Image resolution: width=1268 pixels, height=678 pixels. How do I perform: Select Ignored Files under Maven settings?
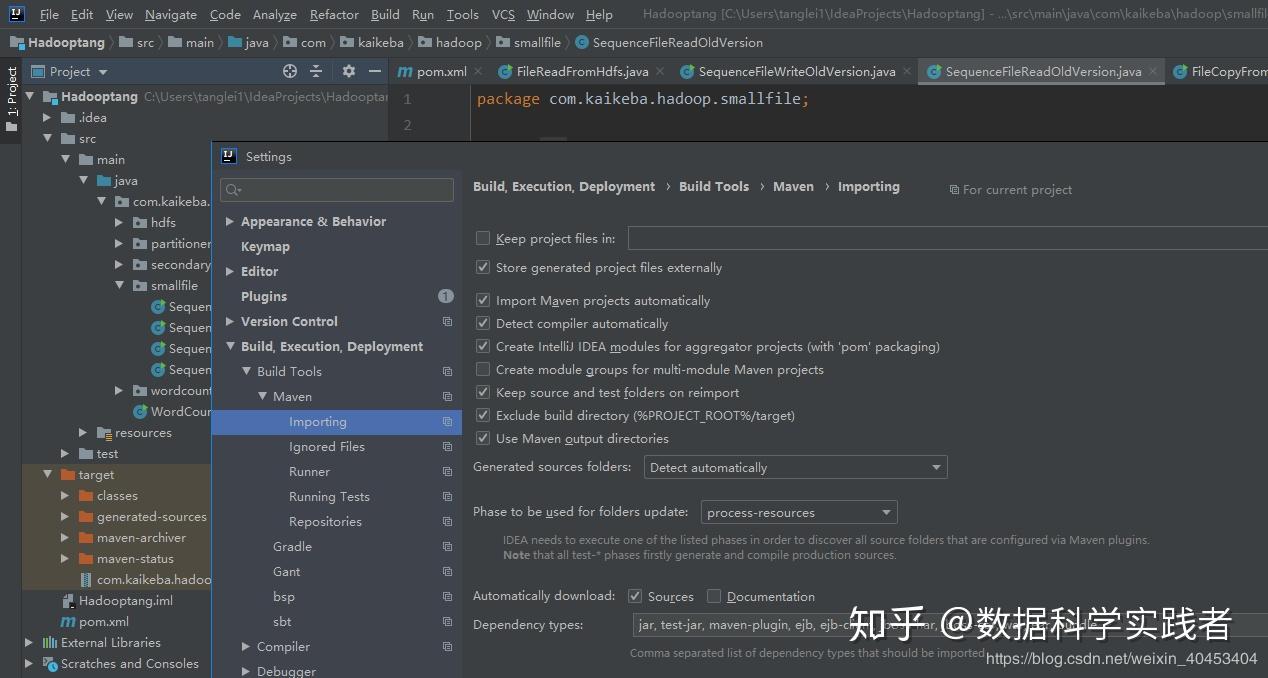tap(327, 447)
